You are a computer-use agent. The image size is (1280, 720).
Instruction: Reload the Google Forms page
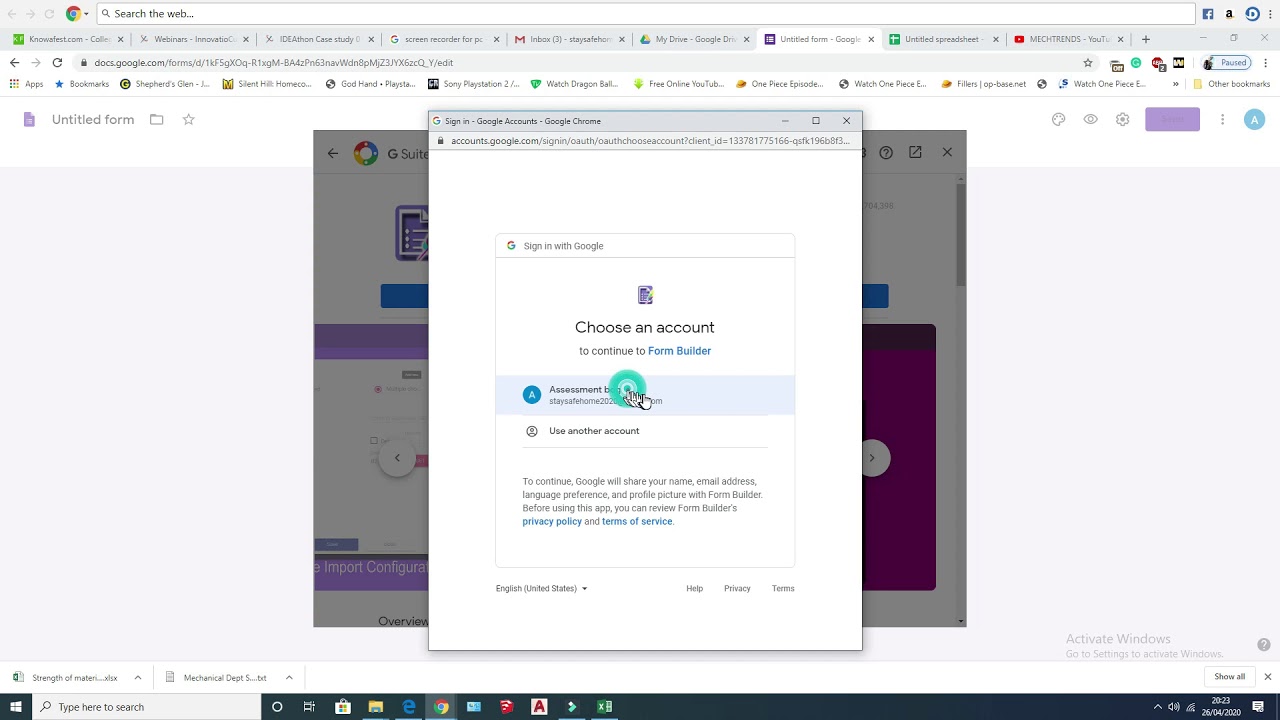(x=57, y=62)
